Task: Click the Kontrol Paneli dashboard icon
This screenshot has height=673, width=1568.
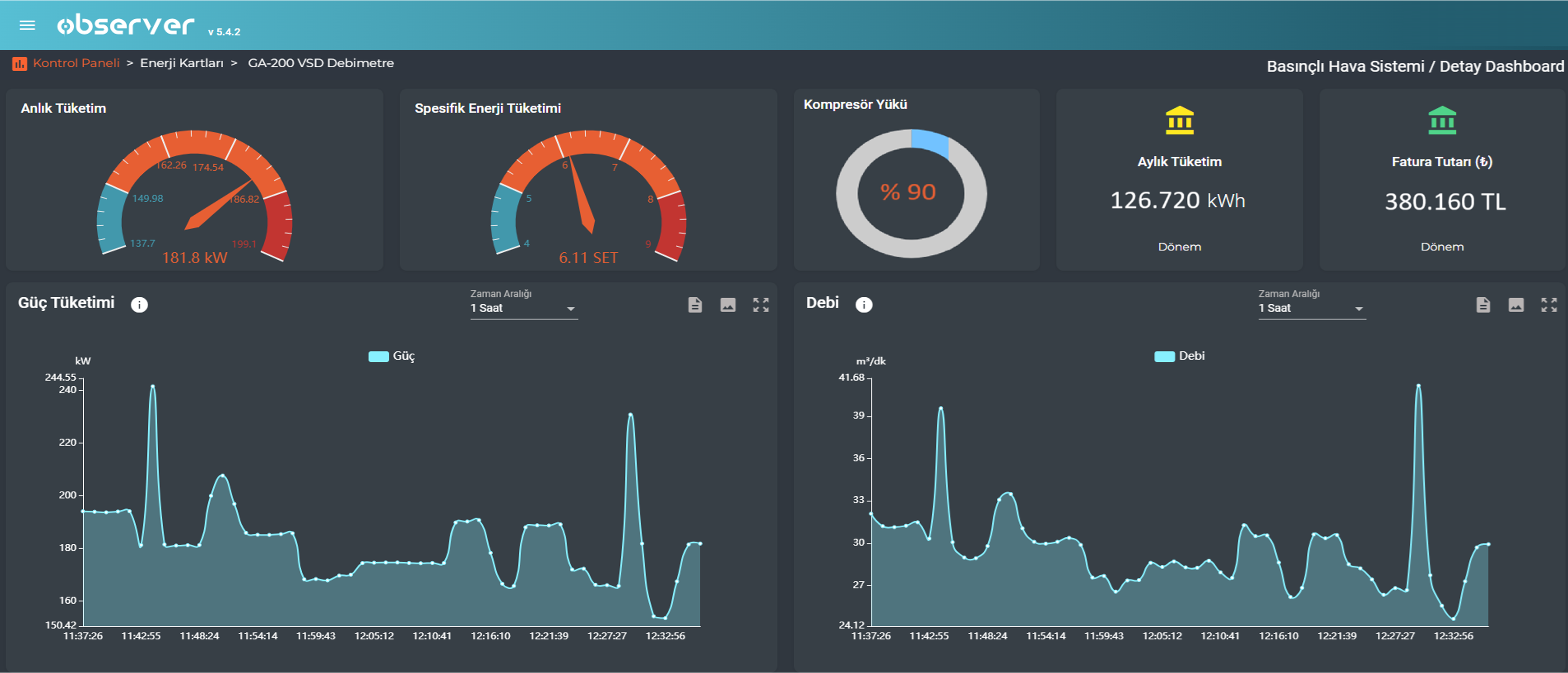Action: (x=20, y=63)
